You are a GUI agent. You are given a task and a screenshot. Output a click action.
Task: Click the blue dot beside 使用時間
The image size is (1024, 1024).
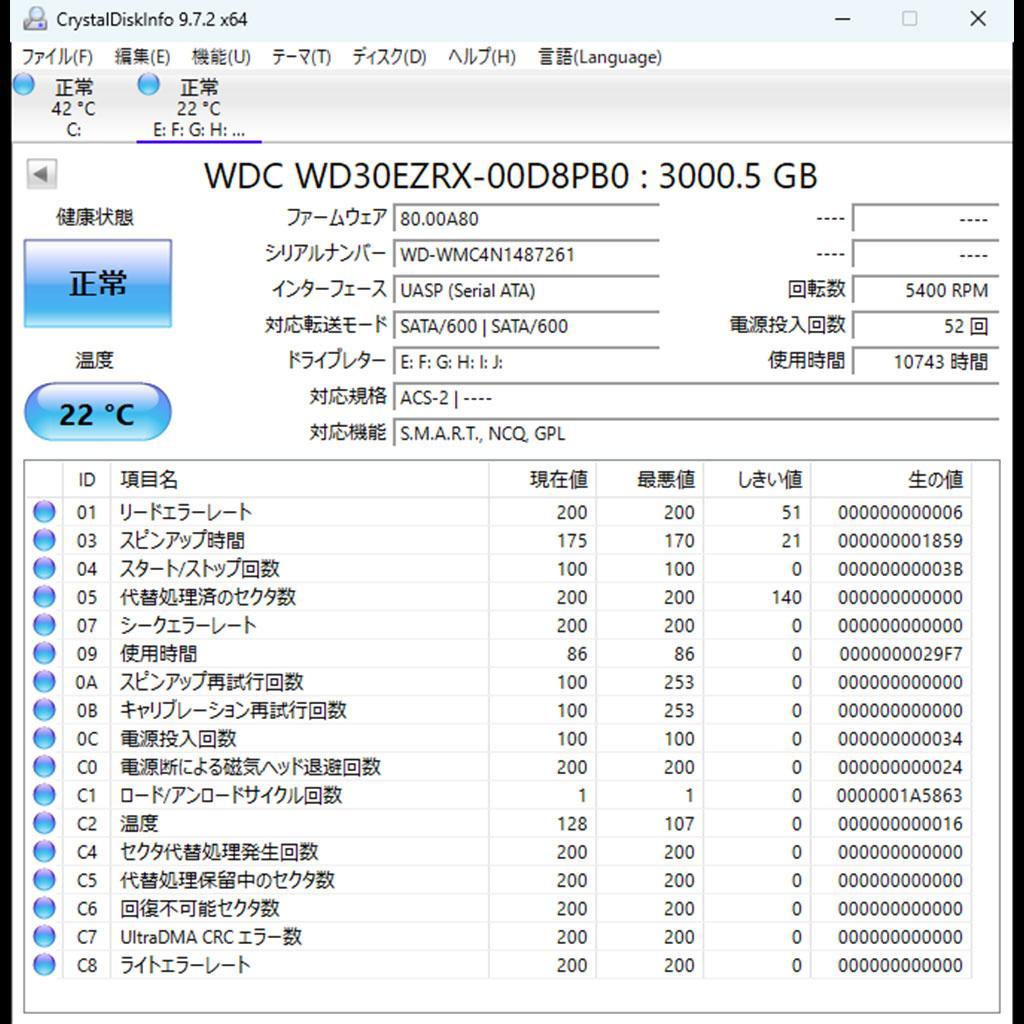42,653
